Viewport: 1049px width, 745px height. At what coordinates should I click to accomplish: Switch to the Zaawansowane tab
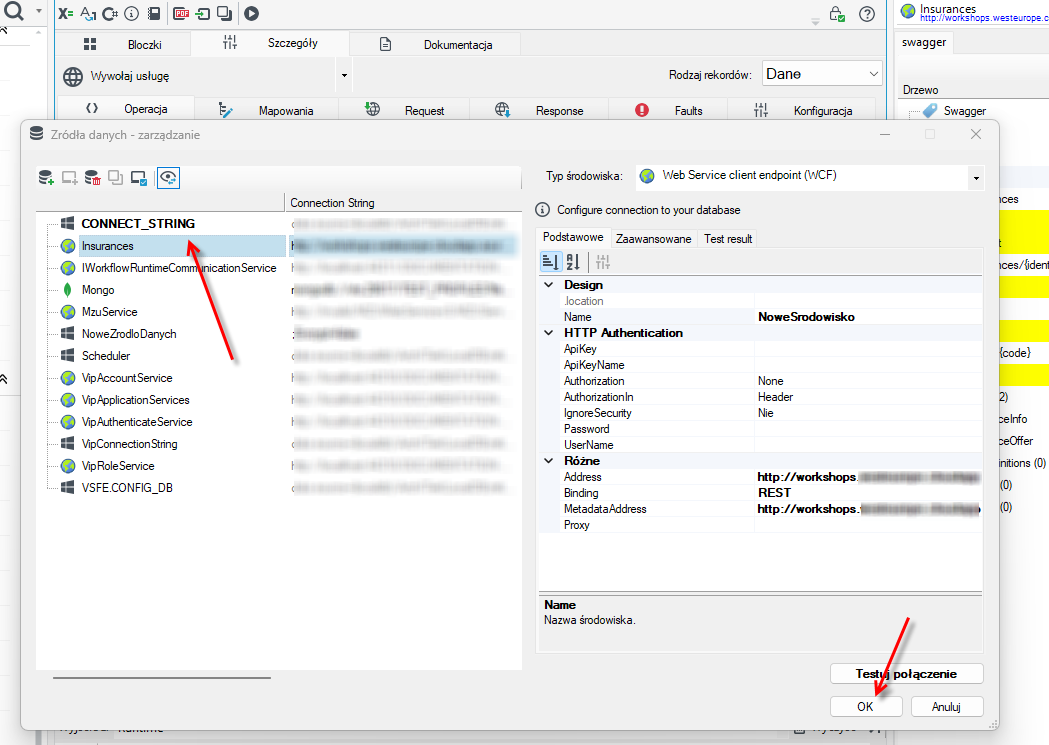[x=654, y=239]
